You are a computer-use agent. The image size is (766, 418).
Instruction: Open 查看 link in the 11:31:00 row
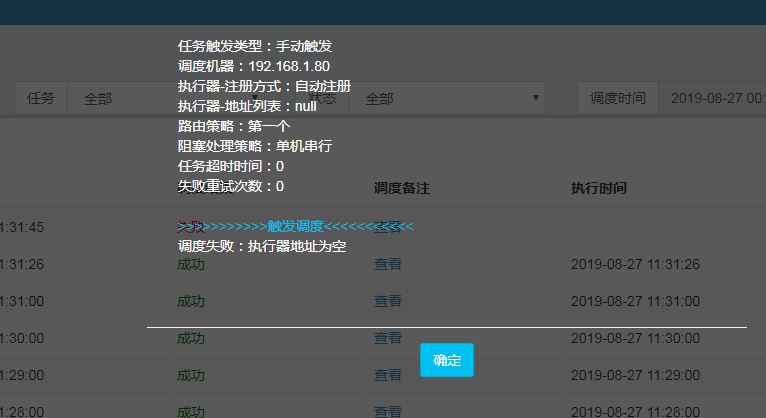[x=388, y=301]
